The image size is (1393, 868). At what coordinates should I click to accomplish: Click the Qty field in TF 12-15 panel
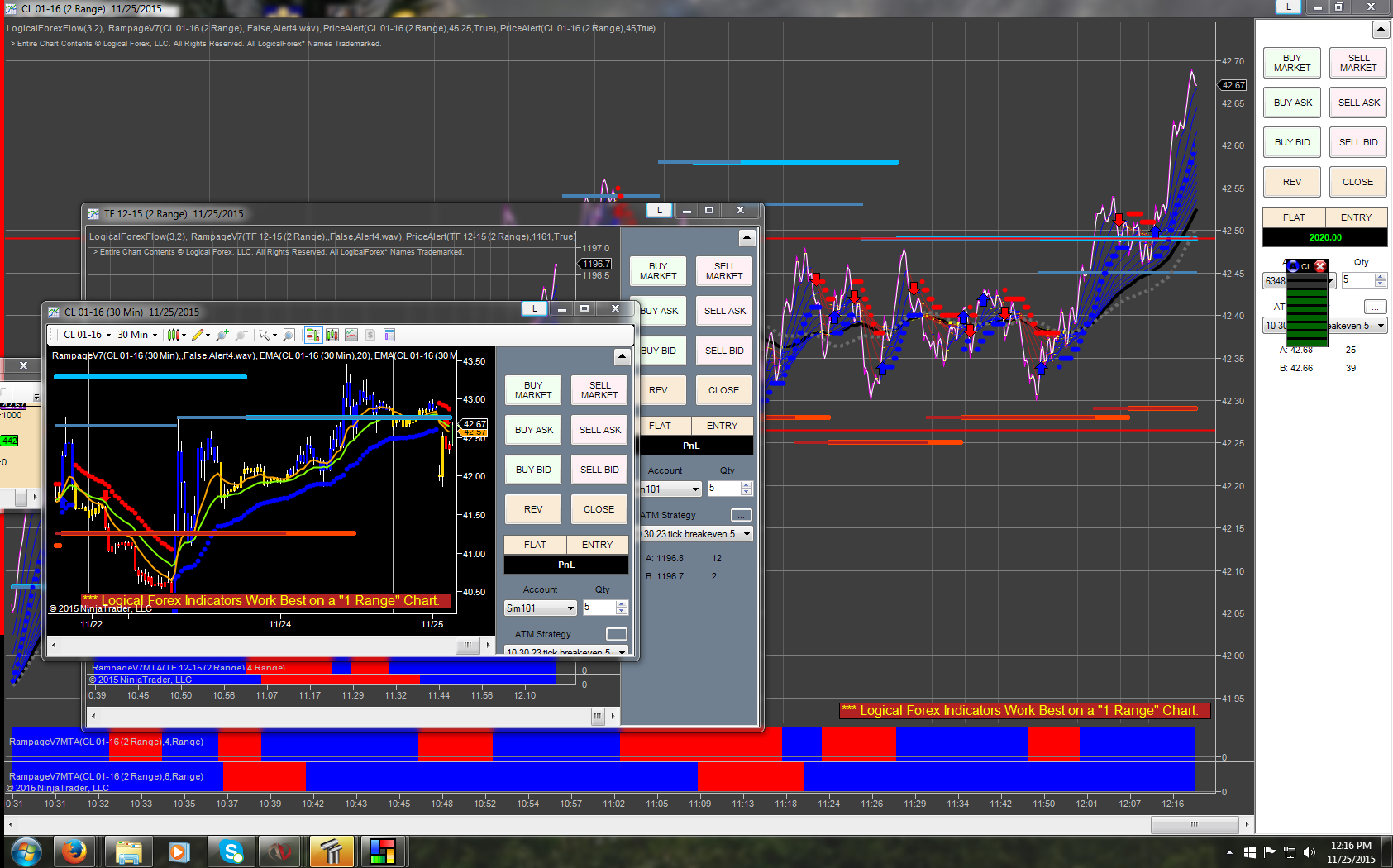coord(723,489)
